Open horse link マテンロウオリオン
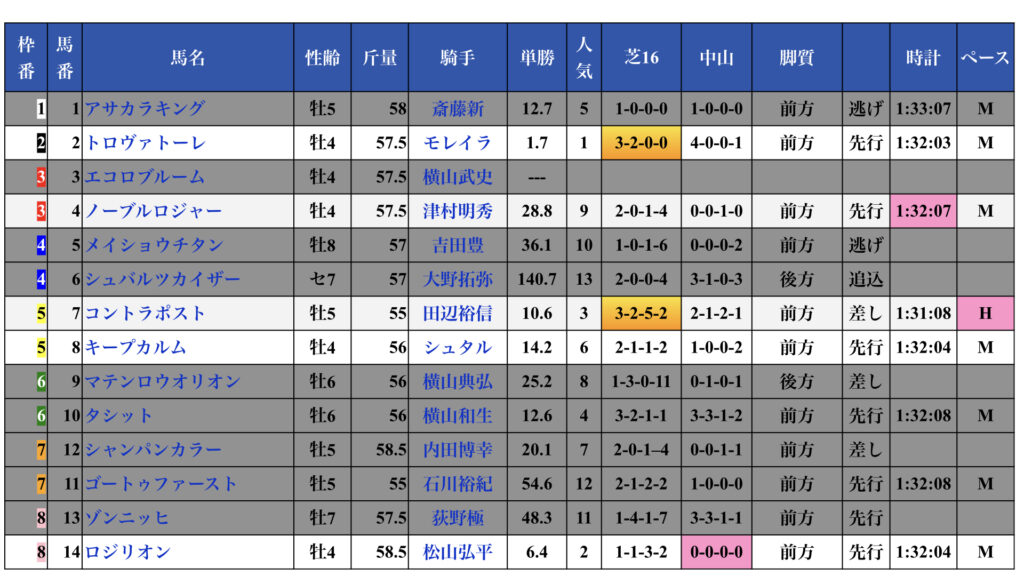The image size is (1024, 576). (162, 381)
